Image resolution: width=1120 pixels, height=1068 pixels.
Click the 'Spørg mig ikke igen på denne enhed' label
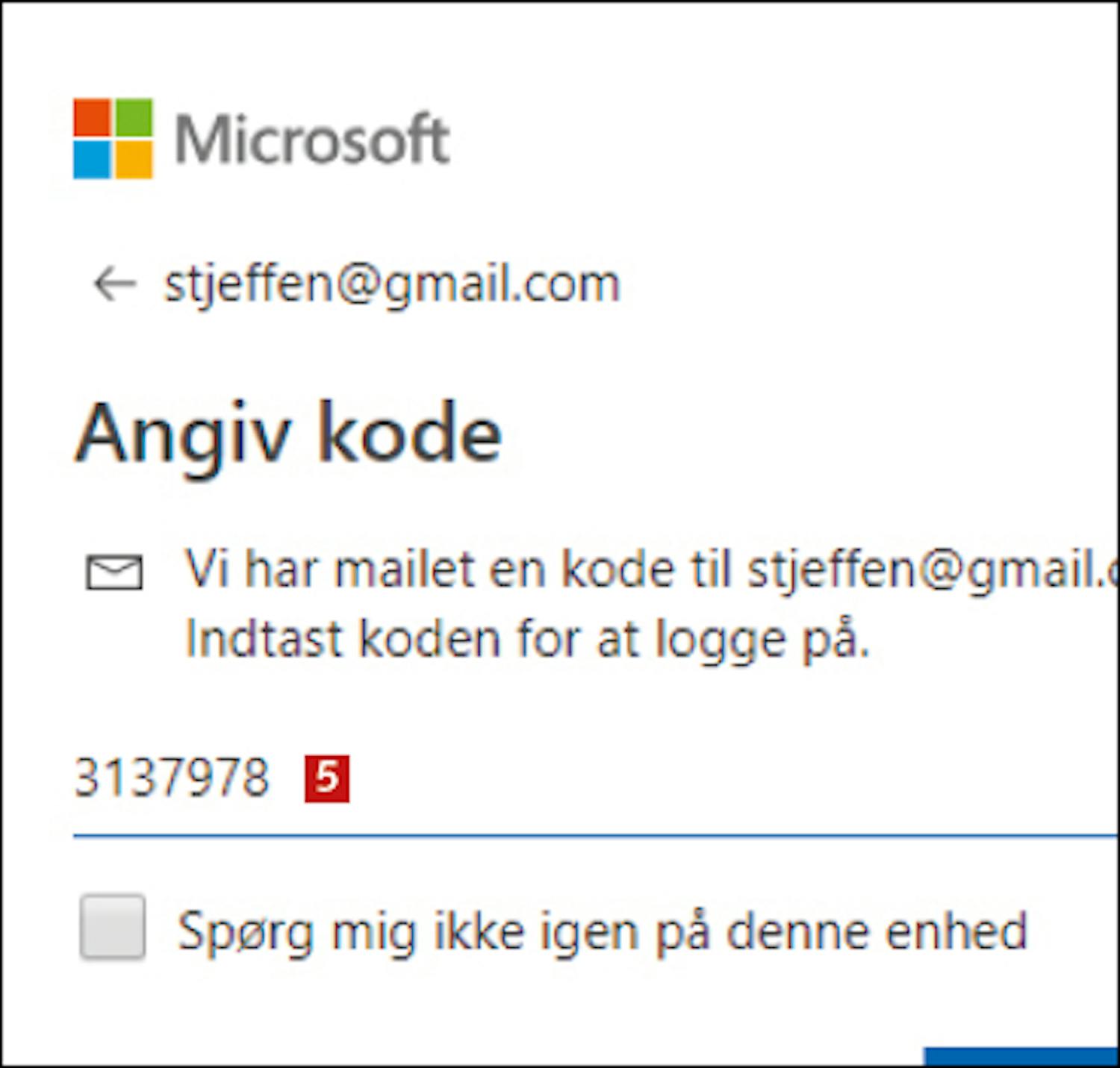(x=603, y=932)
